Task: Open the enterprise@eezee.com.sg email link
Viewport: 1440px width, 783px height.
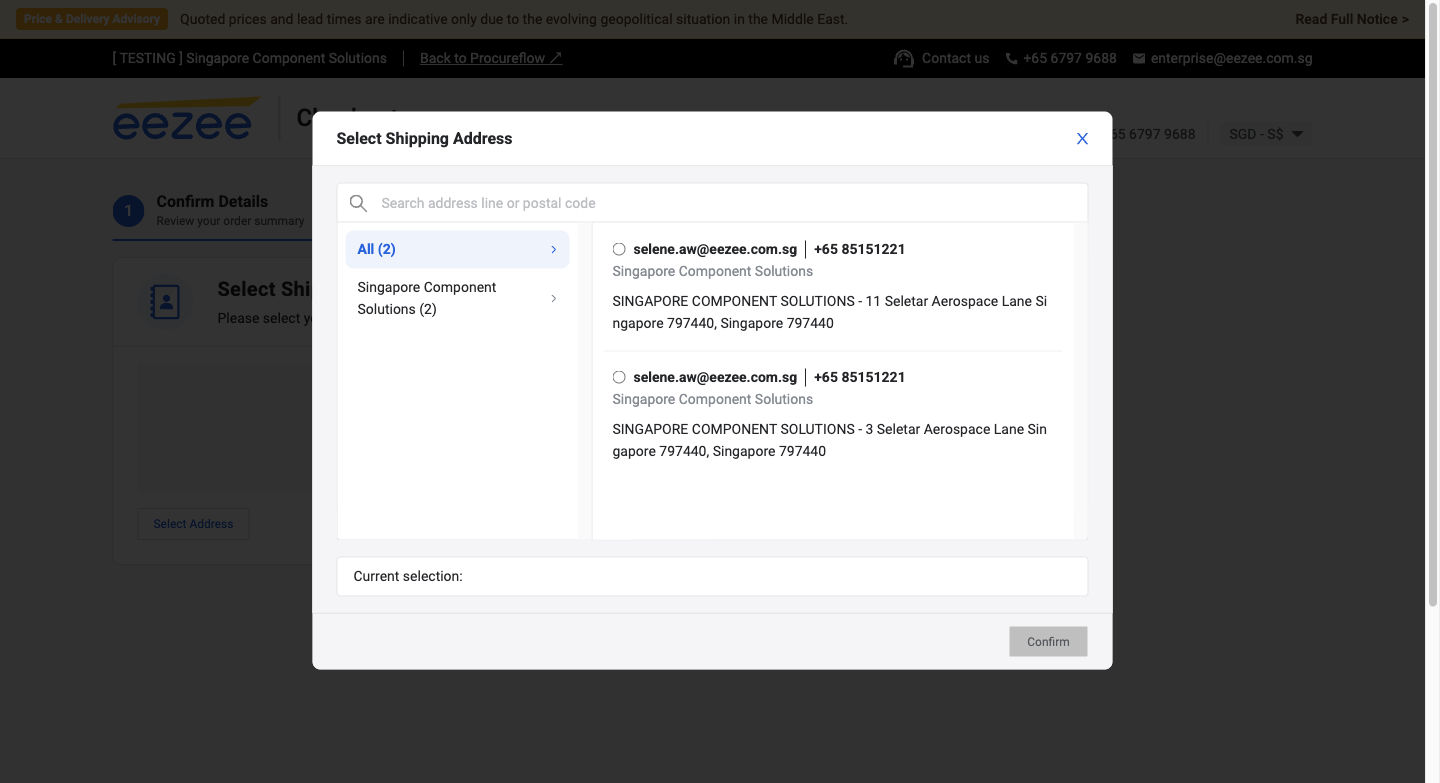Action: coord(1231,58)
